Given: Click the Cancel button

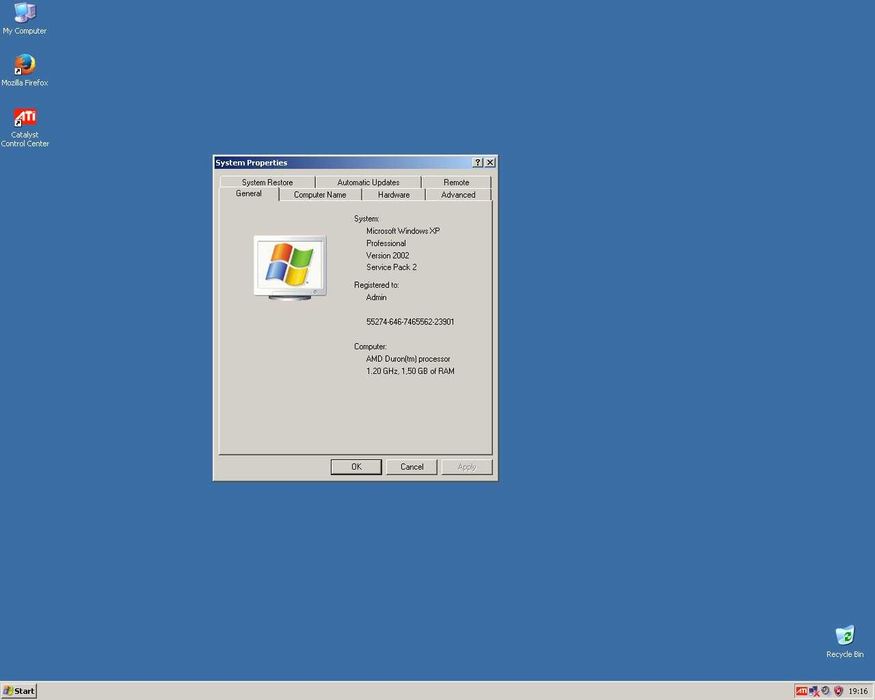Looking at the screenshot, I should (411, 467).
